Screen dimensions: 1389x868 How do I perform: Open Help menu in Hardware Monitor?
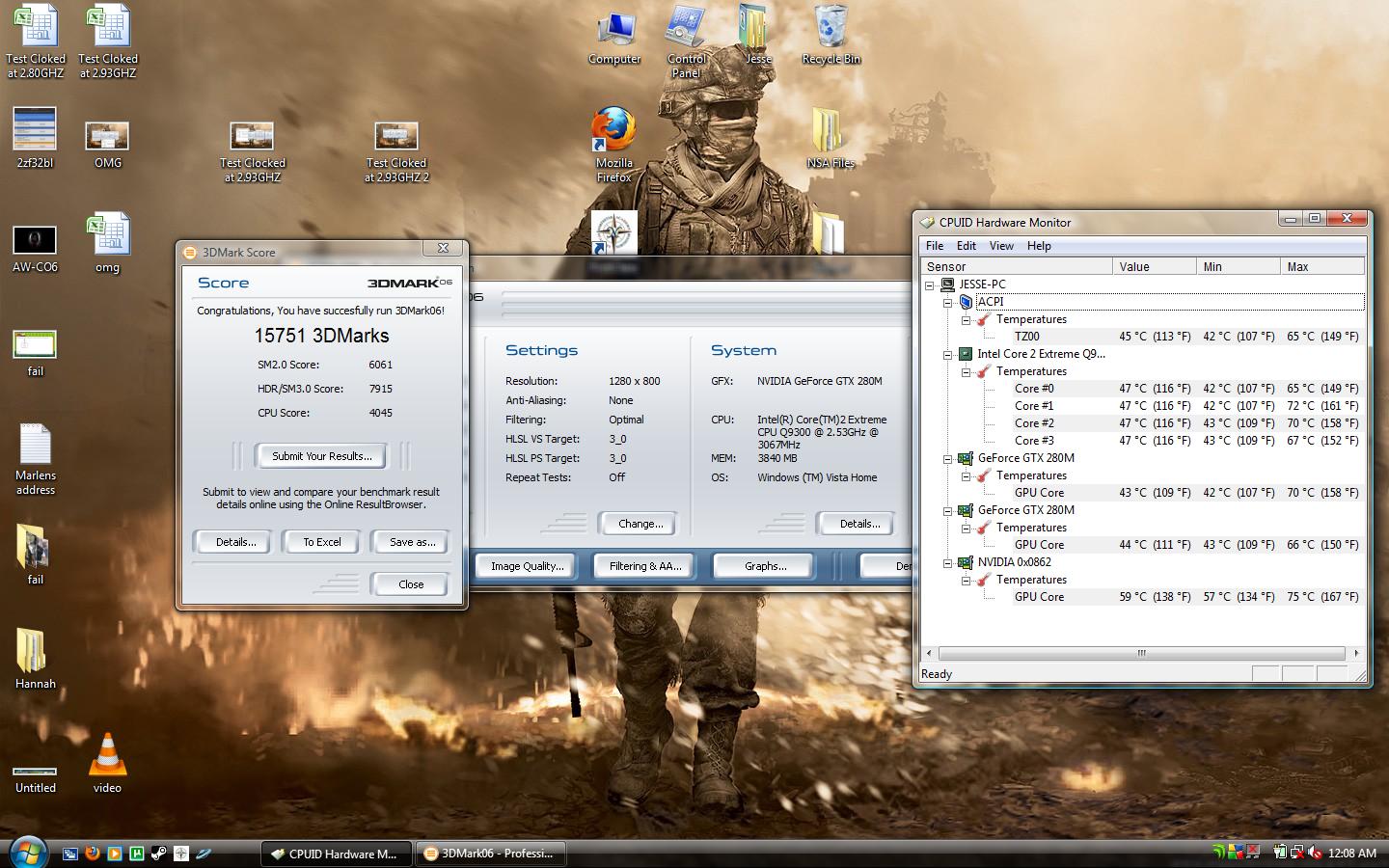1039,246
